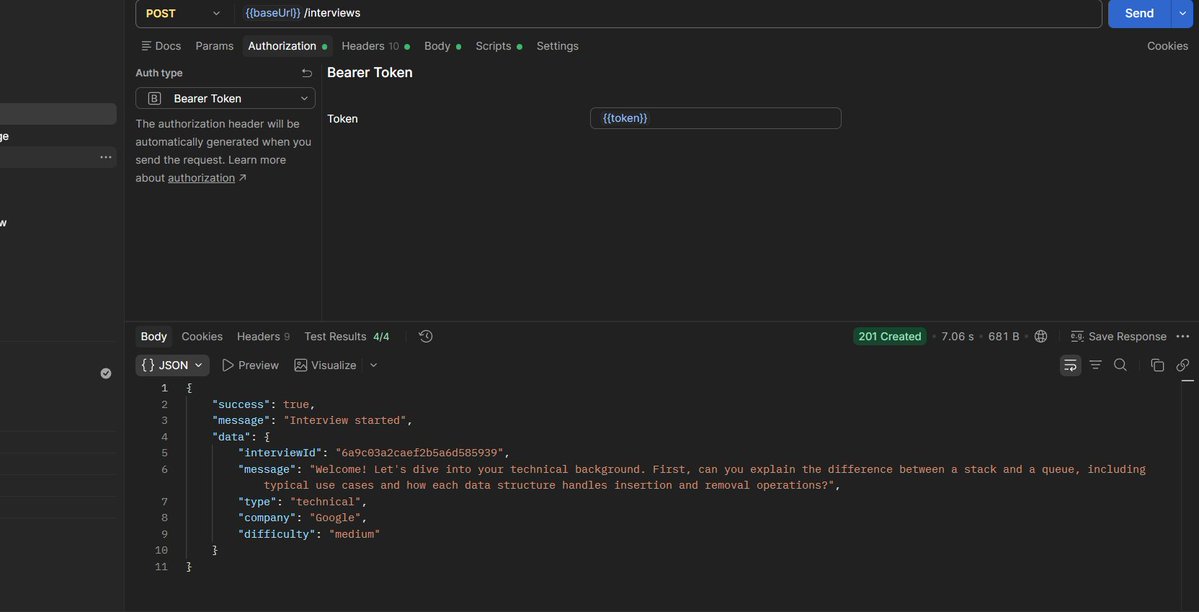Click the "technical" type value
This screenshot has height=612, width=1199.
click(x=326, y=502)
